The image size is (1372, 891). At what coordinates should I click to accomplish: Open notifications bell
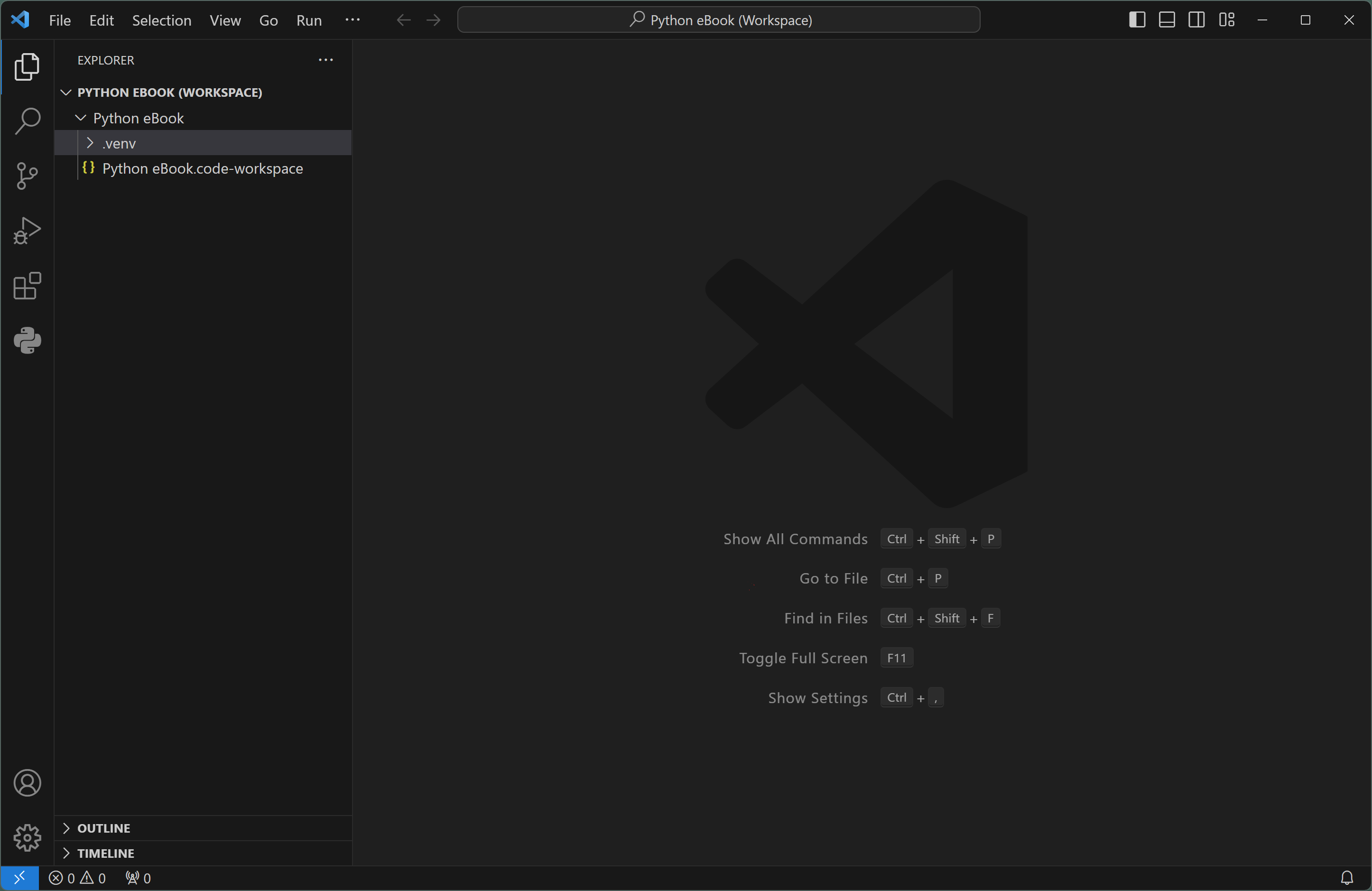click(1347, 878)
